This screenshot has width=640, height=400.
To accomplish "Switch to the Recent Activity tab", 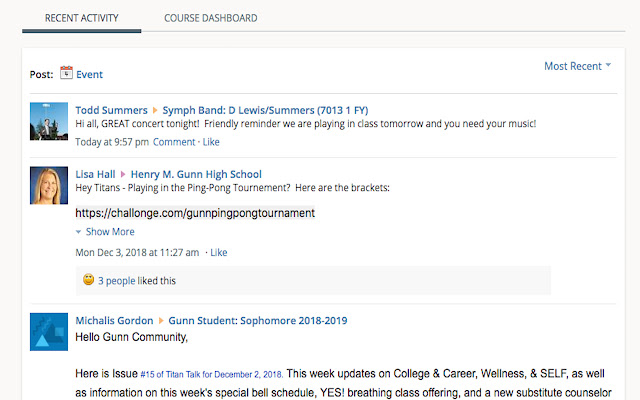I will (82, 18).
